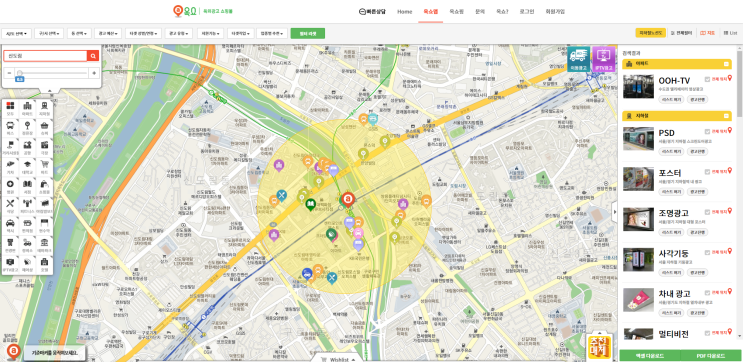Check the 사각기둥 전체 위치 checkbox
Viewport: 743px width, 362px height.
pos(707,253)
